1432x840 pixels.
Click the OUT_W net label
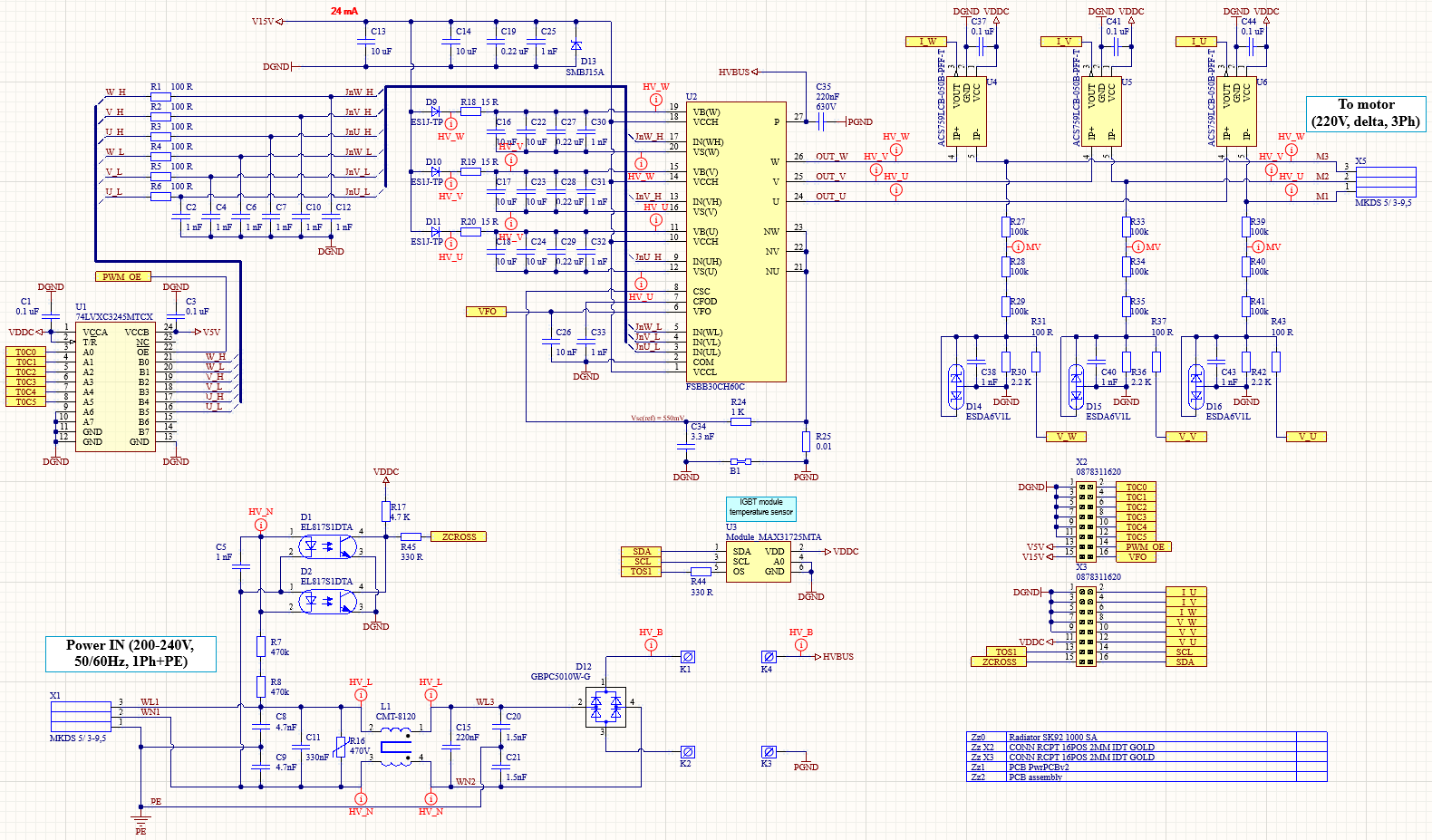point(831,157)
